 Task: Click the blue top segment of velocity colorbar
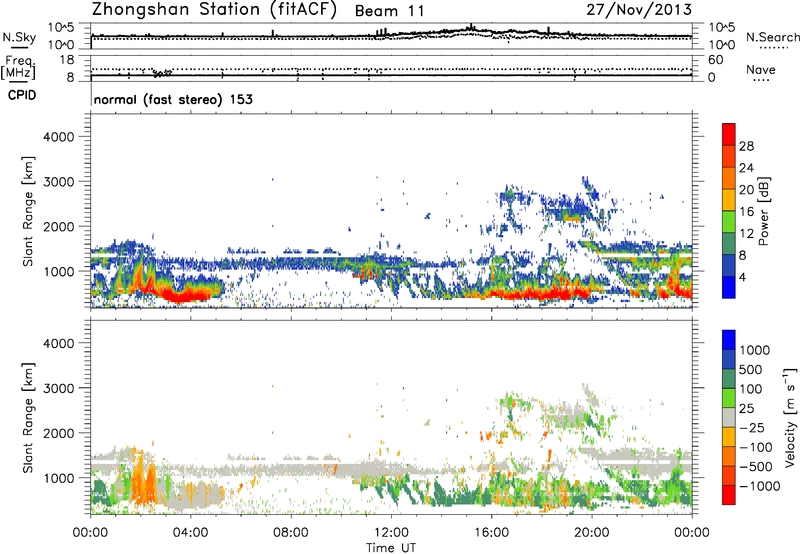[729, 340]
